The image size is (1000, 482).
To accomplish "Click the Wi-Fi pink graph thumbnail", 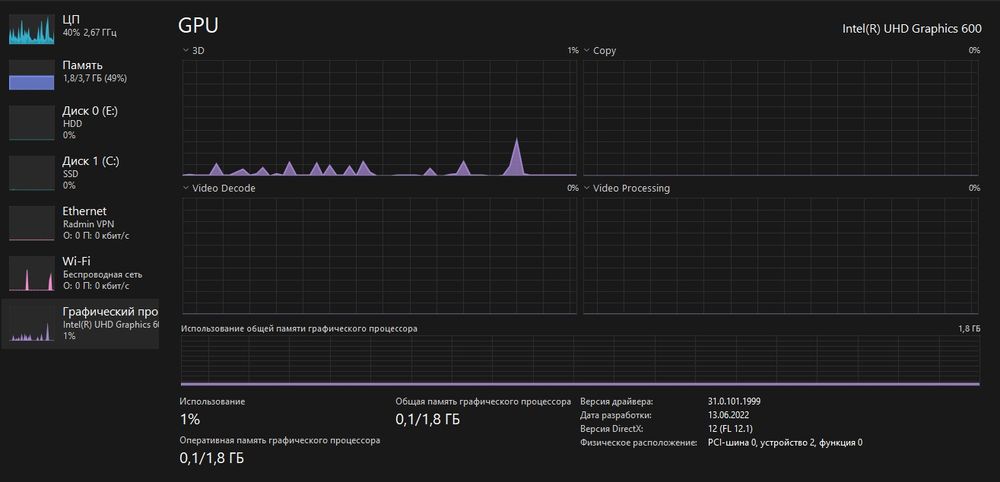I will tap(32, 274).
